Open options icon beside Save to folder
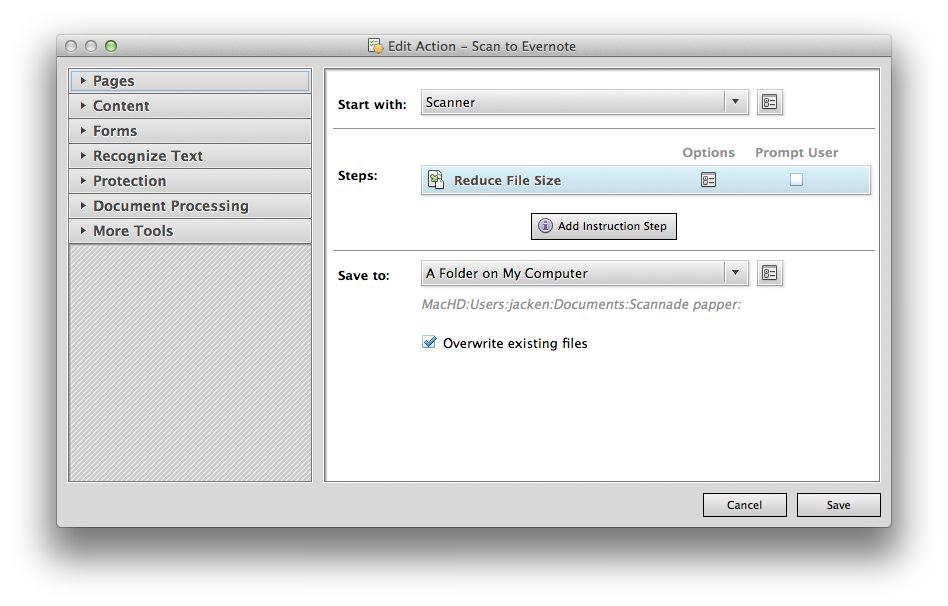The height and width of the screenshot is (606, 948). coord(769,273)
